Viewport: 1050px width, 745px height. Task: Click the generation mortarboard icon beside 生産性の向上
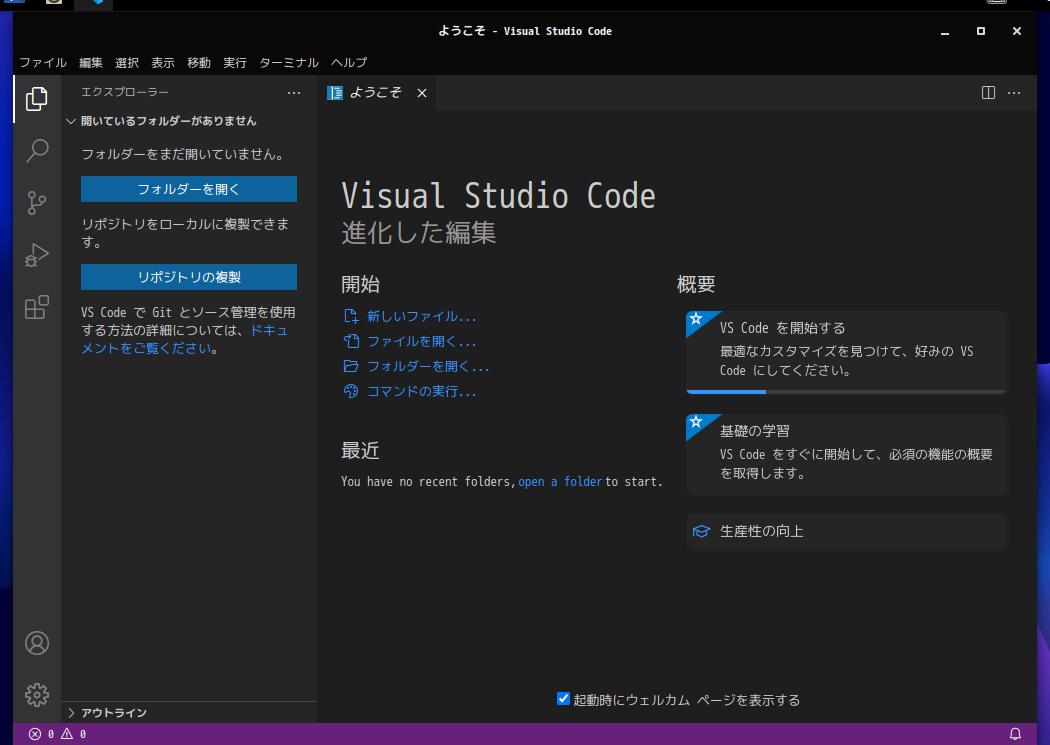[x=701, y=531]
